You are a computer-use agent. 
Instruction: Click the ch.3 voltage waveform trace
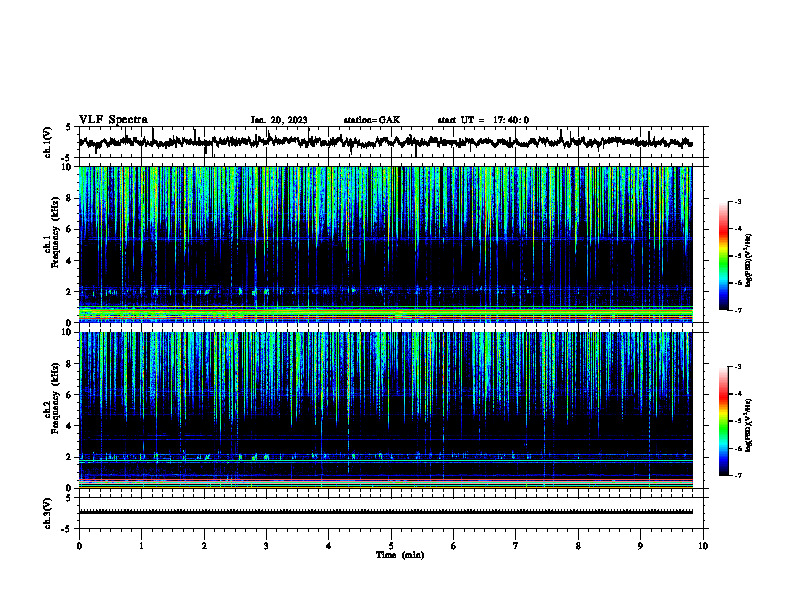[385, 512]
